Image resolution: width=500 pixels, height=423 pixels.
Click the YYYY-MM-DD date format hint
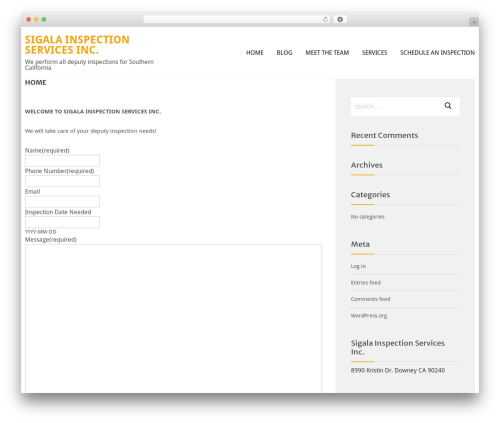point(41,232)
